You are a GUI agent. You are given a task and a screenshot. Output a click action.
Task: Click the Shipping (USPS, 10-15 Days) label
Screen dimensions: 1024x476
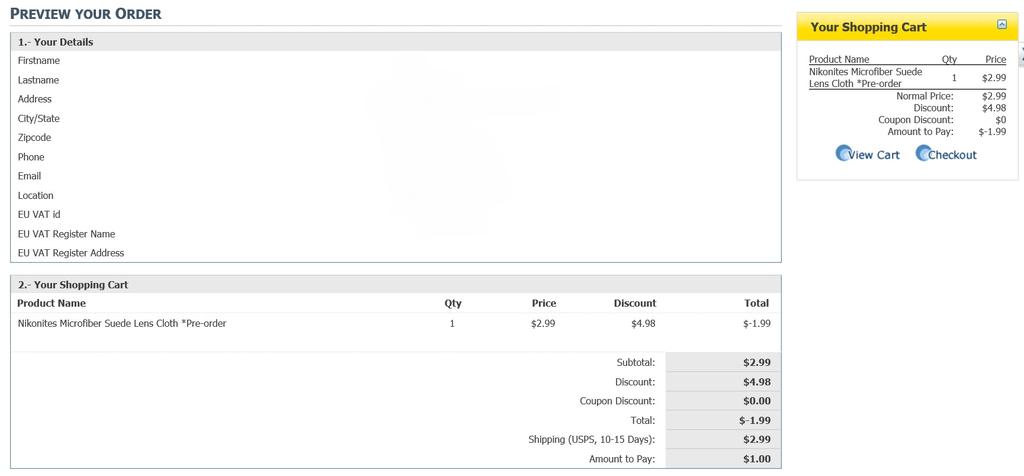pyautogui.click(x=591, y=439)
